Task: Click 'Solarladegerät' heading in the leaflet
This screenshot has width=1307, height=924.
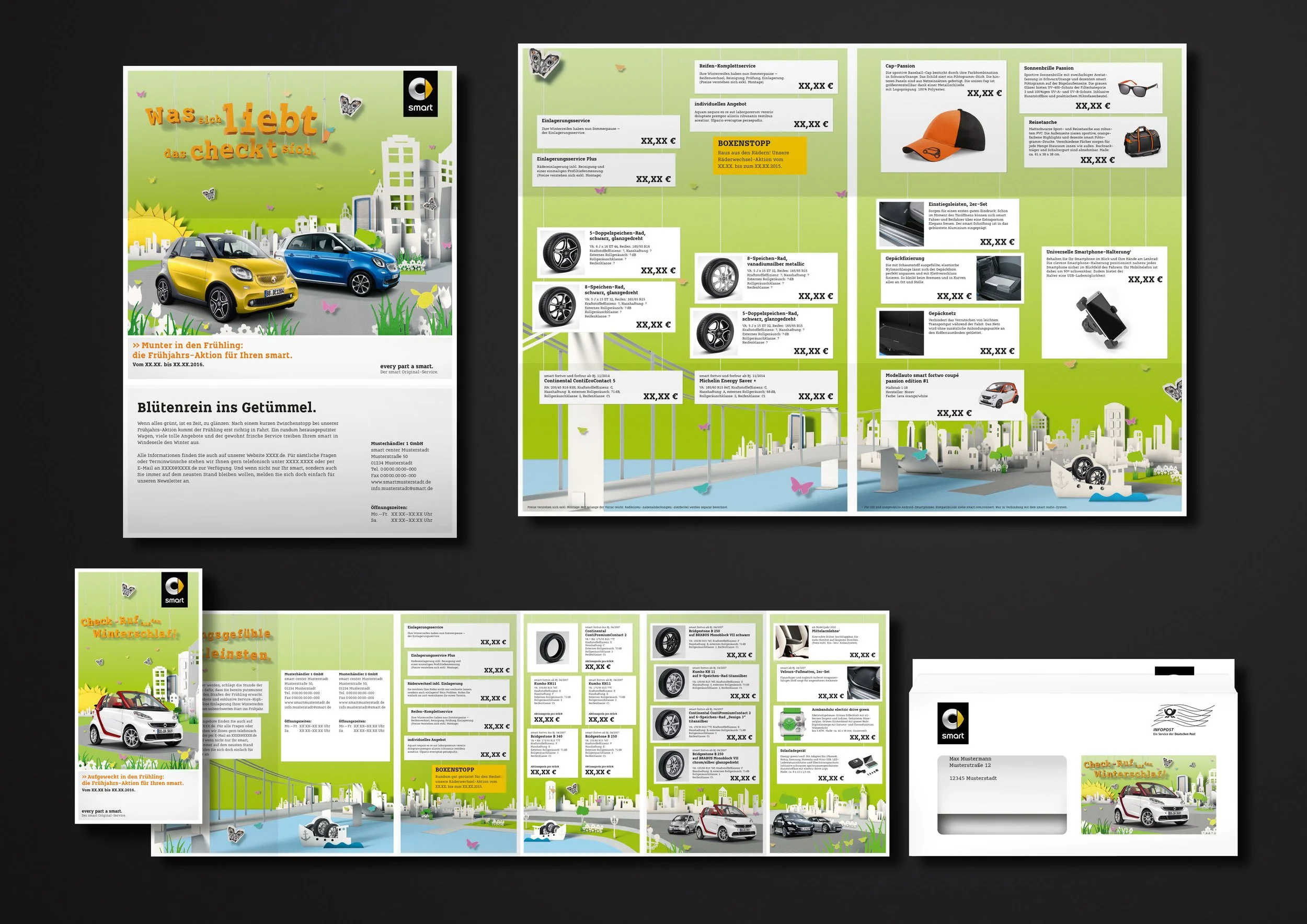Action: coord(793,750)
